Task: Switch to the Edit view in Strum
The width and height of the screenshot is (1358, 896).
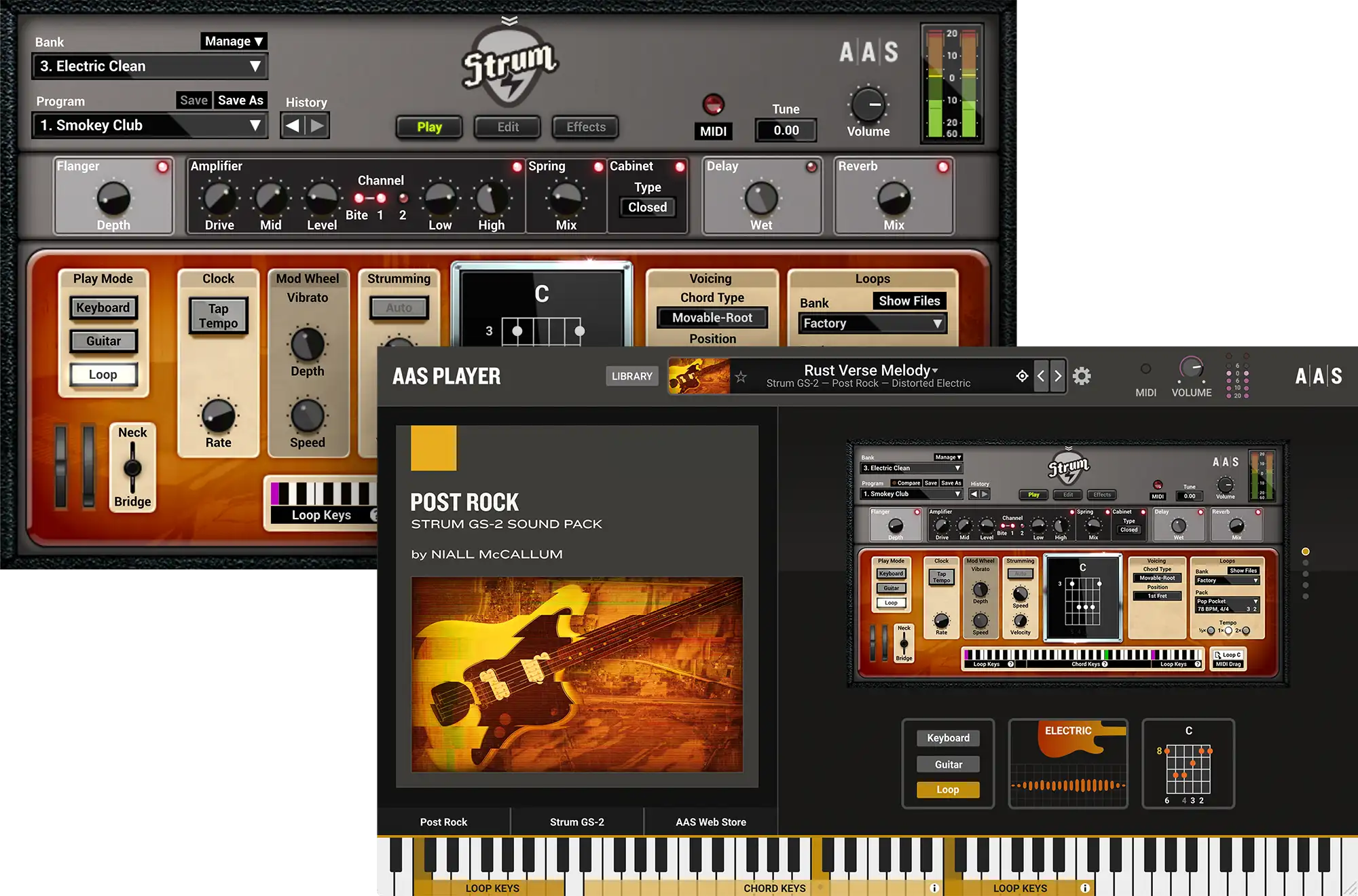Action: pyautogui.click(x=508, y=127)
